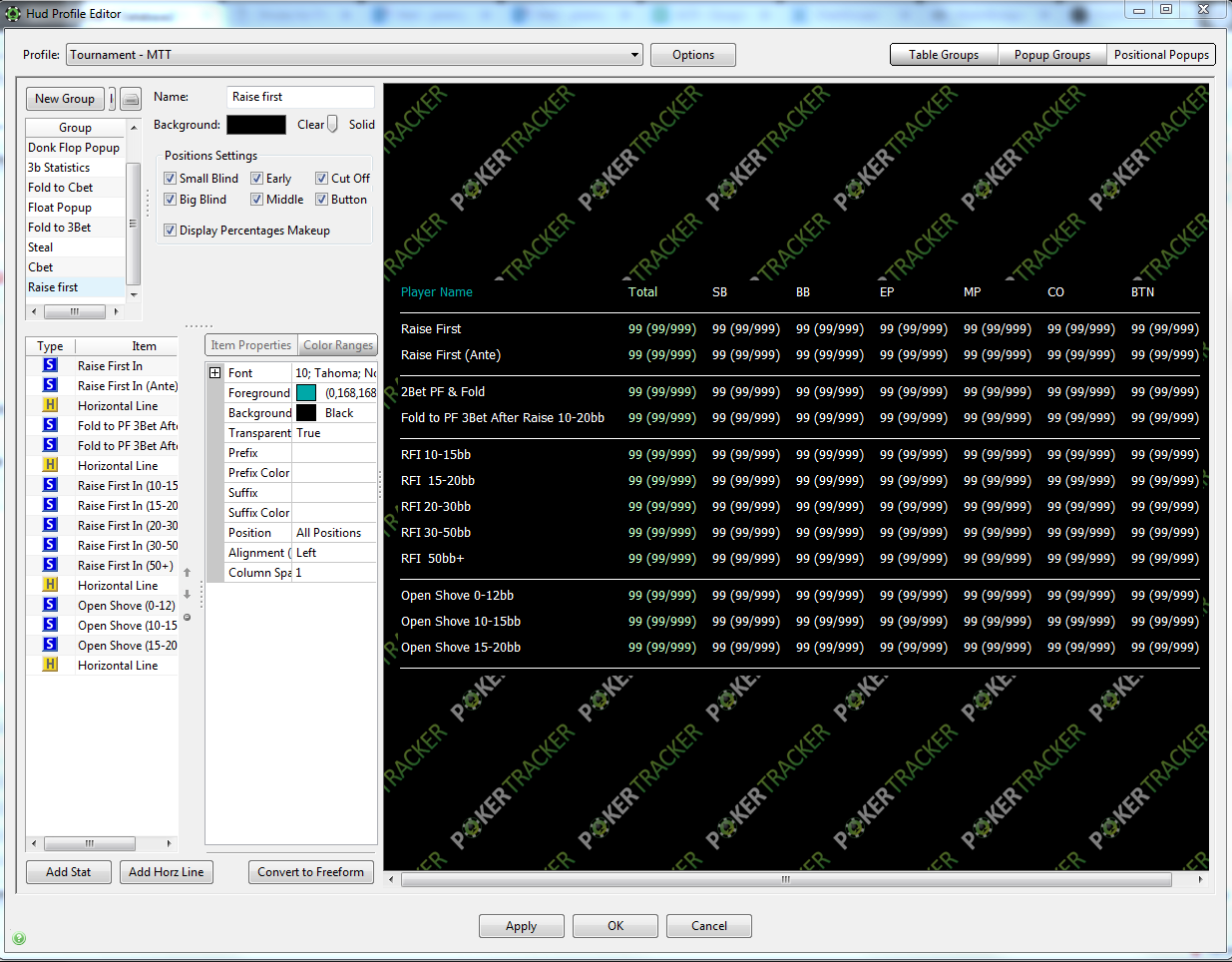Click the black Background color box near Name
Screen dimensions: 1232x962
click(256, 125)
